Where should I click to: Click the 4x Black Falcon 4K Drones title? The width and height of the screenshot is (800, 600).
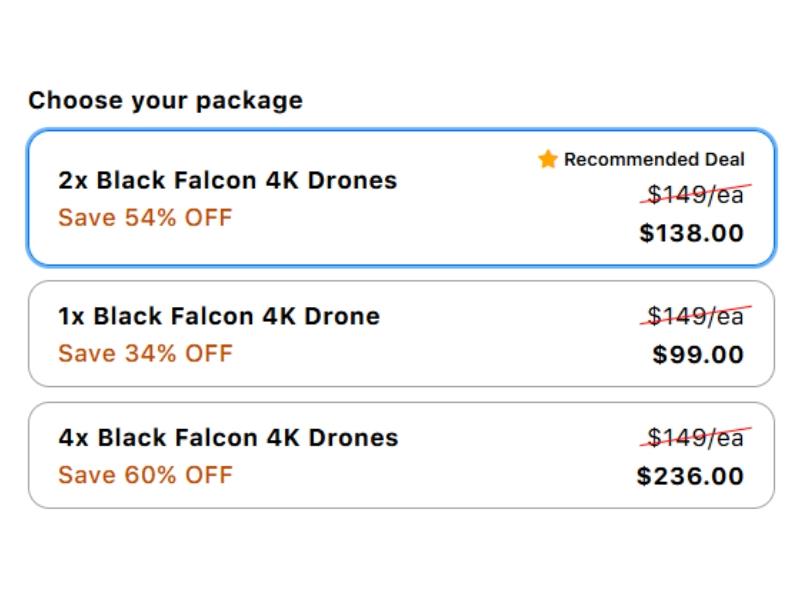pos(228,438)
